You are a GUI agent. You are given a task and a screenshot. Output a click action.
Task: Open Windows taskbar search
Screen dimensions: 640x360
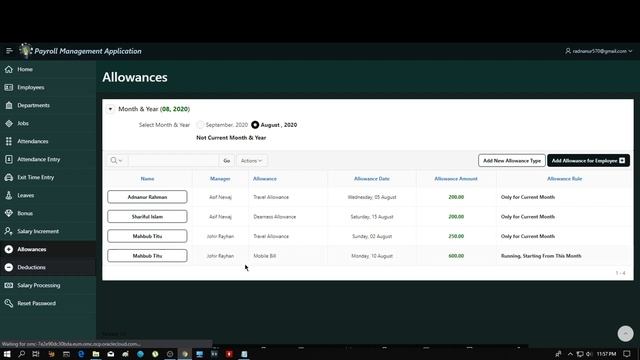pyautogui.click(x=22, y=354)
